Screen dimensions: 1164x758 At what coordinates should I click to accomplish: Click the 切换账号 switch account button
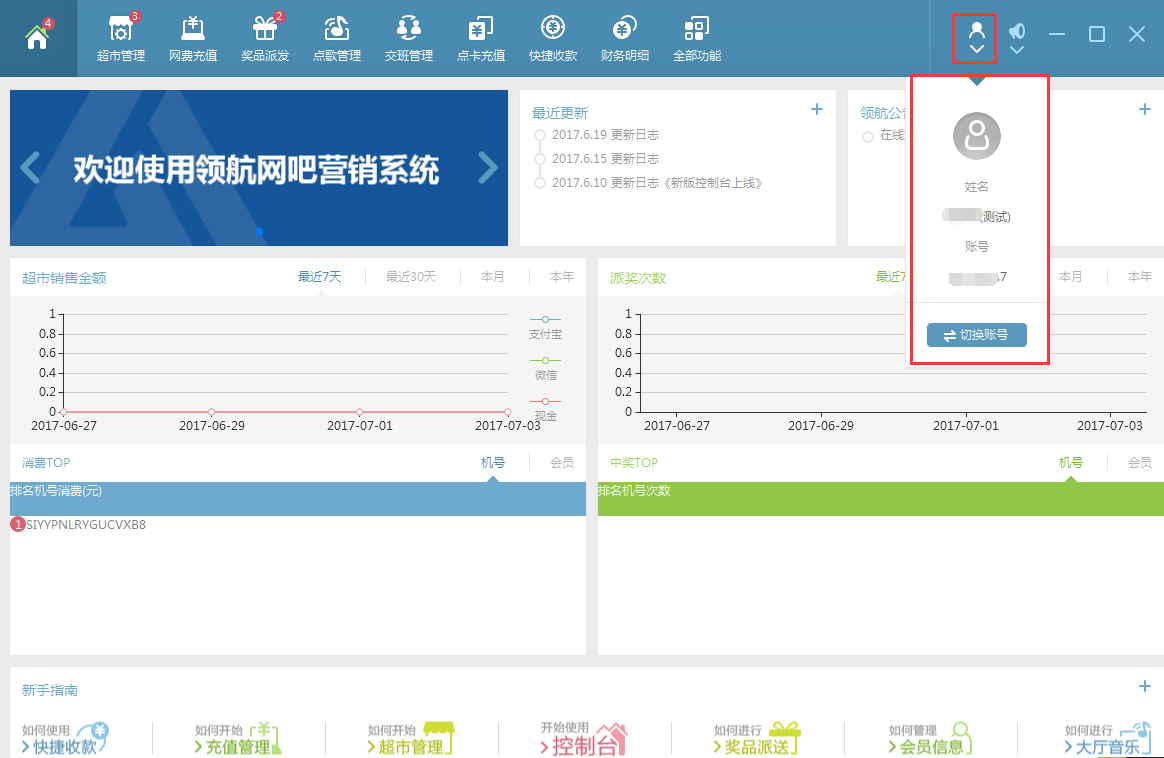pos(977,335)
